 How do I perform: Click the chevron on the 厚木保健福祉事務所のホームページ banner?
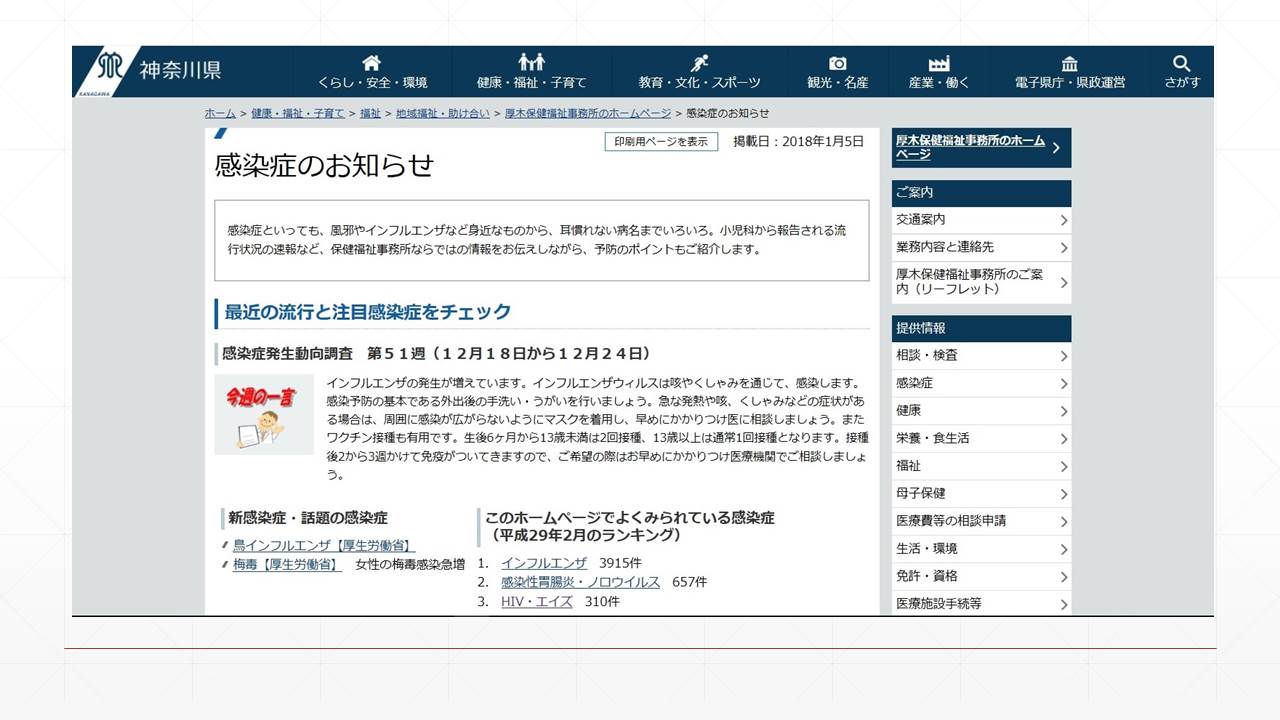pyautogui.click(x=1056, y=148)
